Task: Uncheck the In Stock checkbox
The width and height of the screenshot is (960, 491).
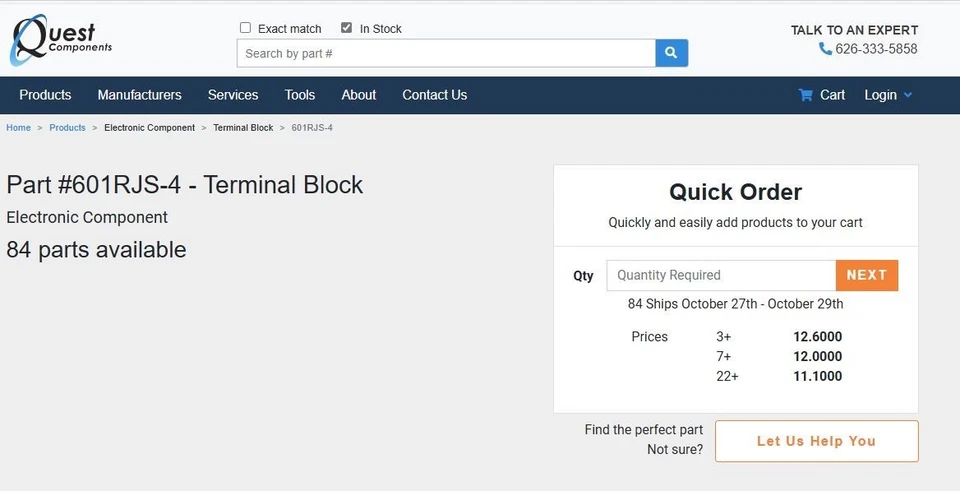Action: pyautogui.click(x=347, y=28)
